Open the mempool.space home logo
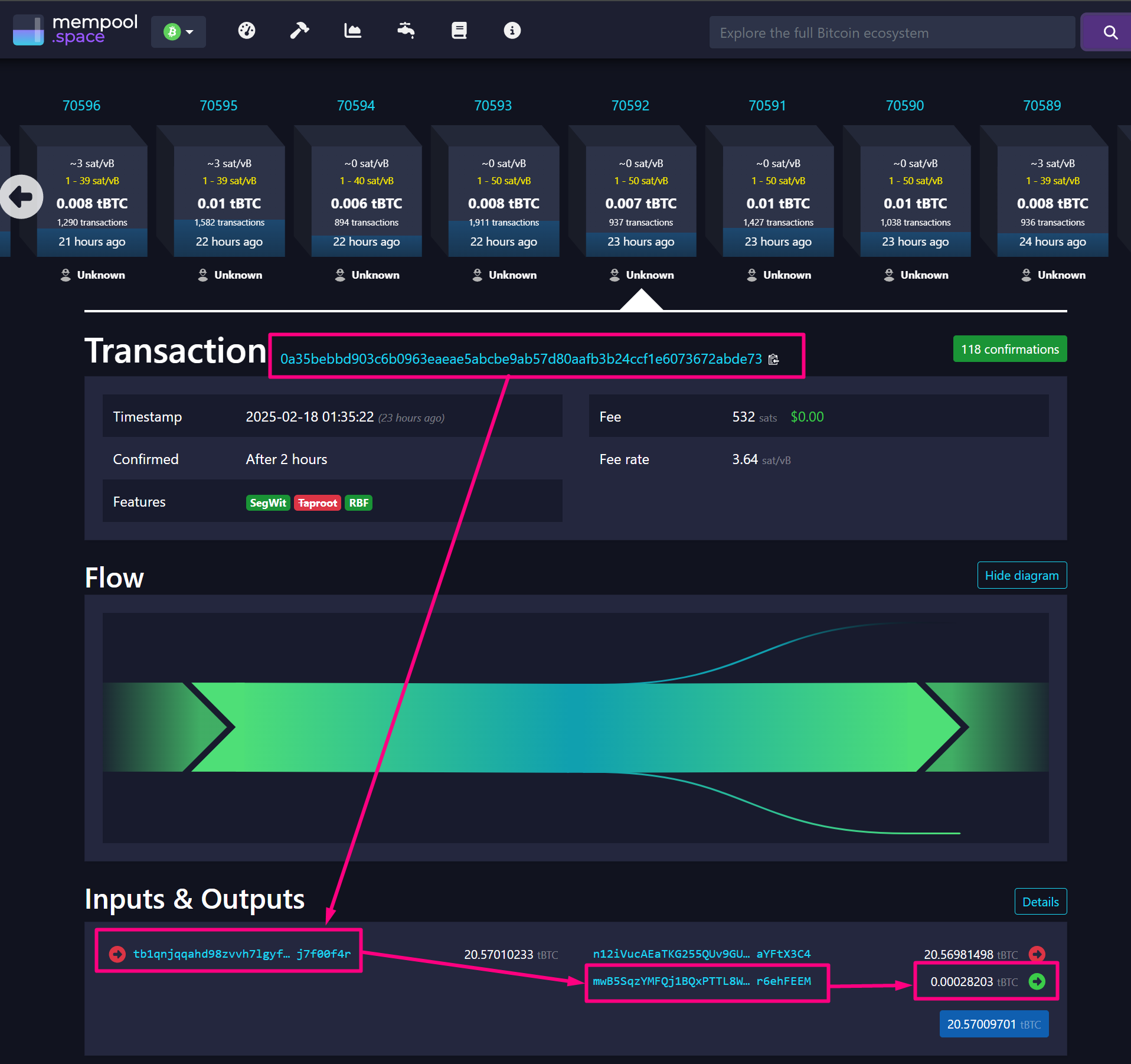Screen dimensions: 1131x1064 click(x=76, y=30)
